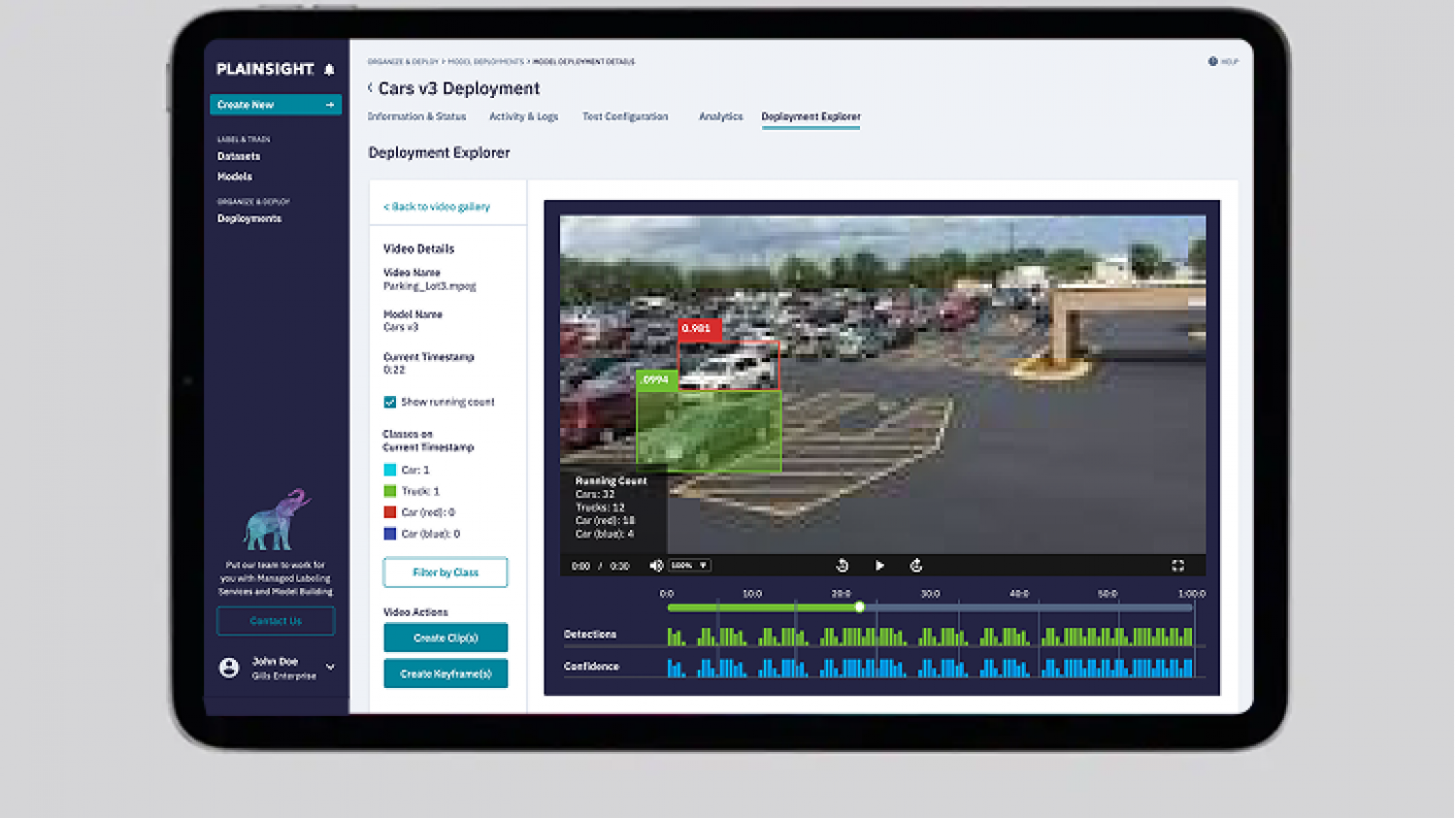Click the John Doe user avatar icon
Screen dimensions: 1456x818
229,668
